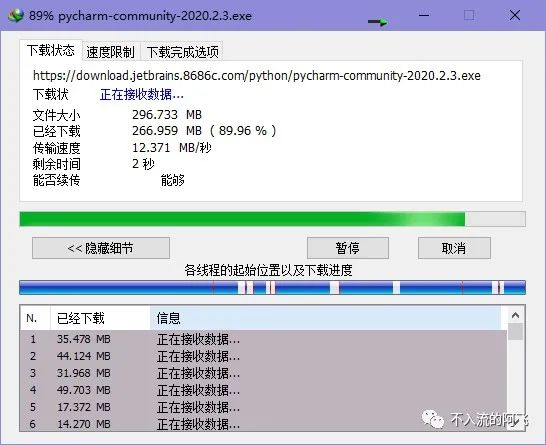Select thread row 1 with 35.478 MB
The image size is (546, 445).
pos(264,339)
